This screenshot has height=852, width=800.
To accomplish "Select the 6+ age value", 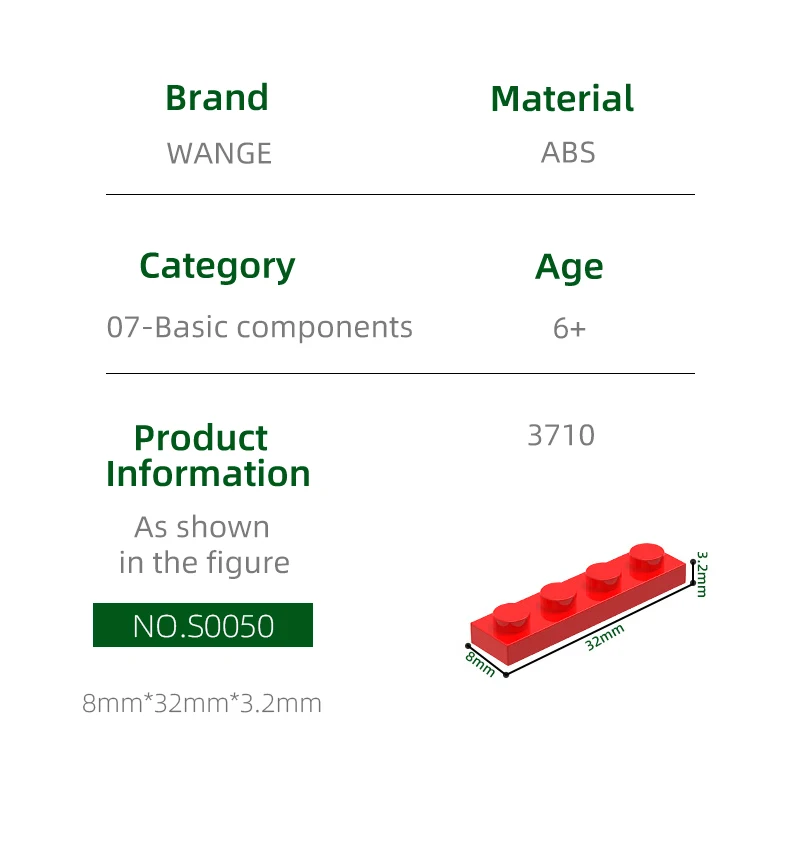I will coord(569,328).
